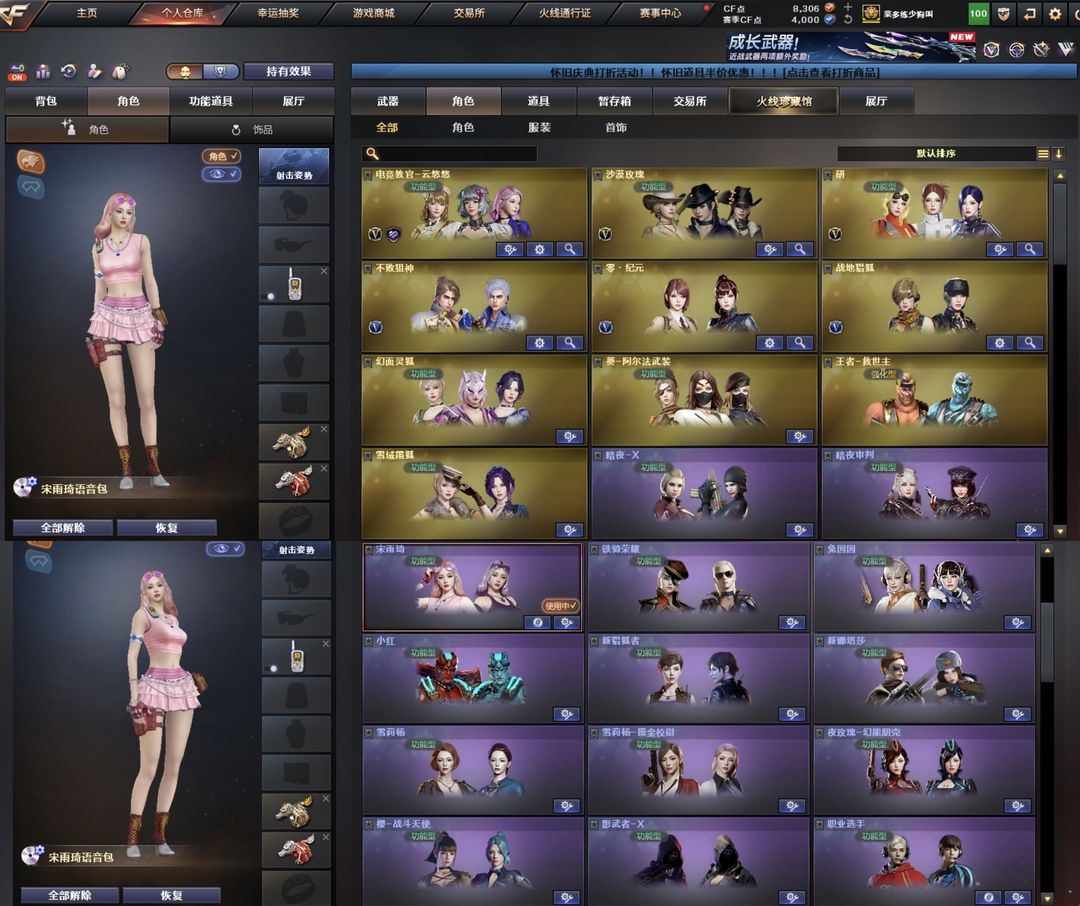The width and height of the screenshot is (1080, 906).
Task: Click the magnifier icon on 零·纪元 card
Action: coord(800,342)
